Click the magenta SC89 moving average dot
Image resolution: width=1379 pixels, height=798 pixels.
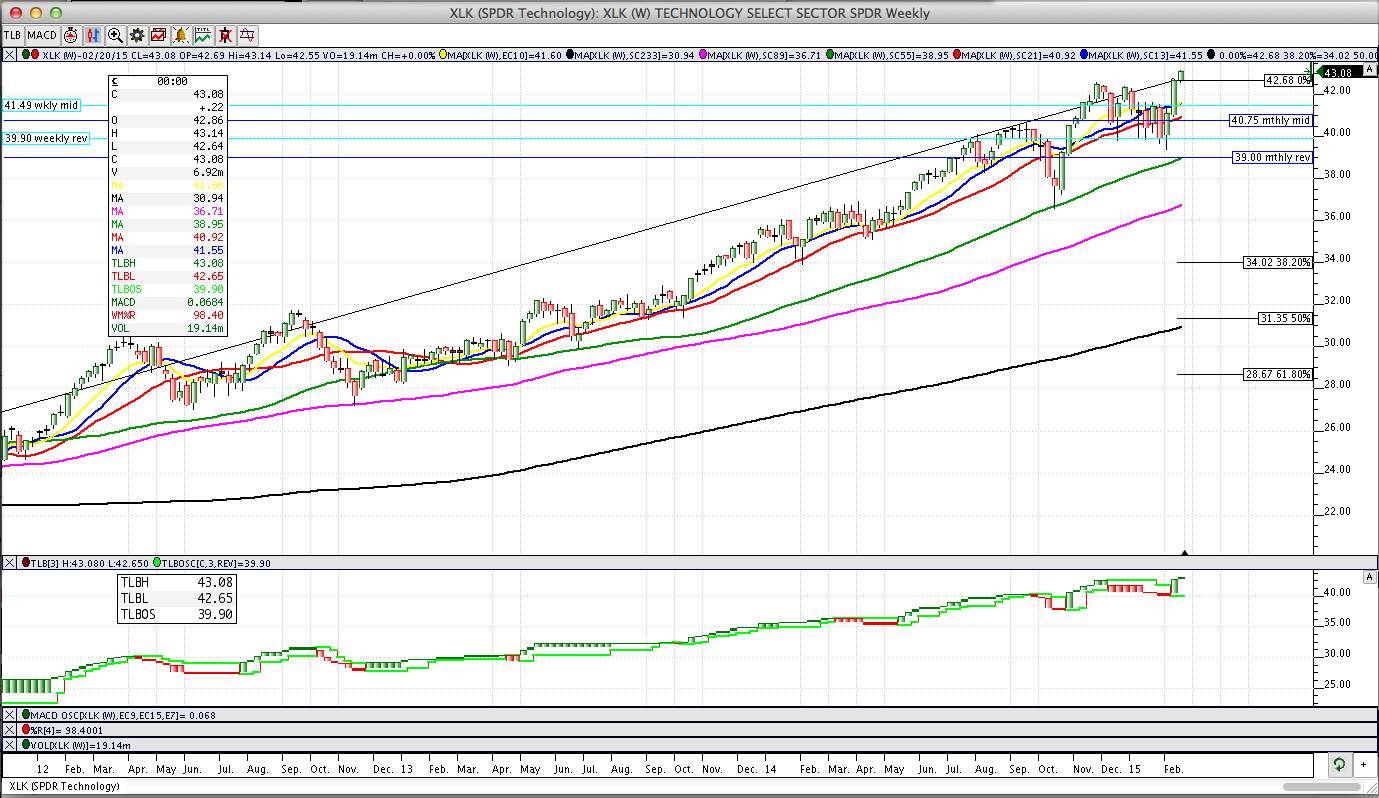point(704,54)
